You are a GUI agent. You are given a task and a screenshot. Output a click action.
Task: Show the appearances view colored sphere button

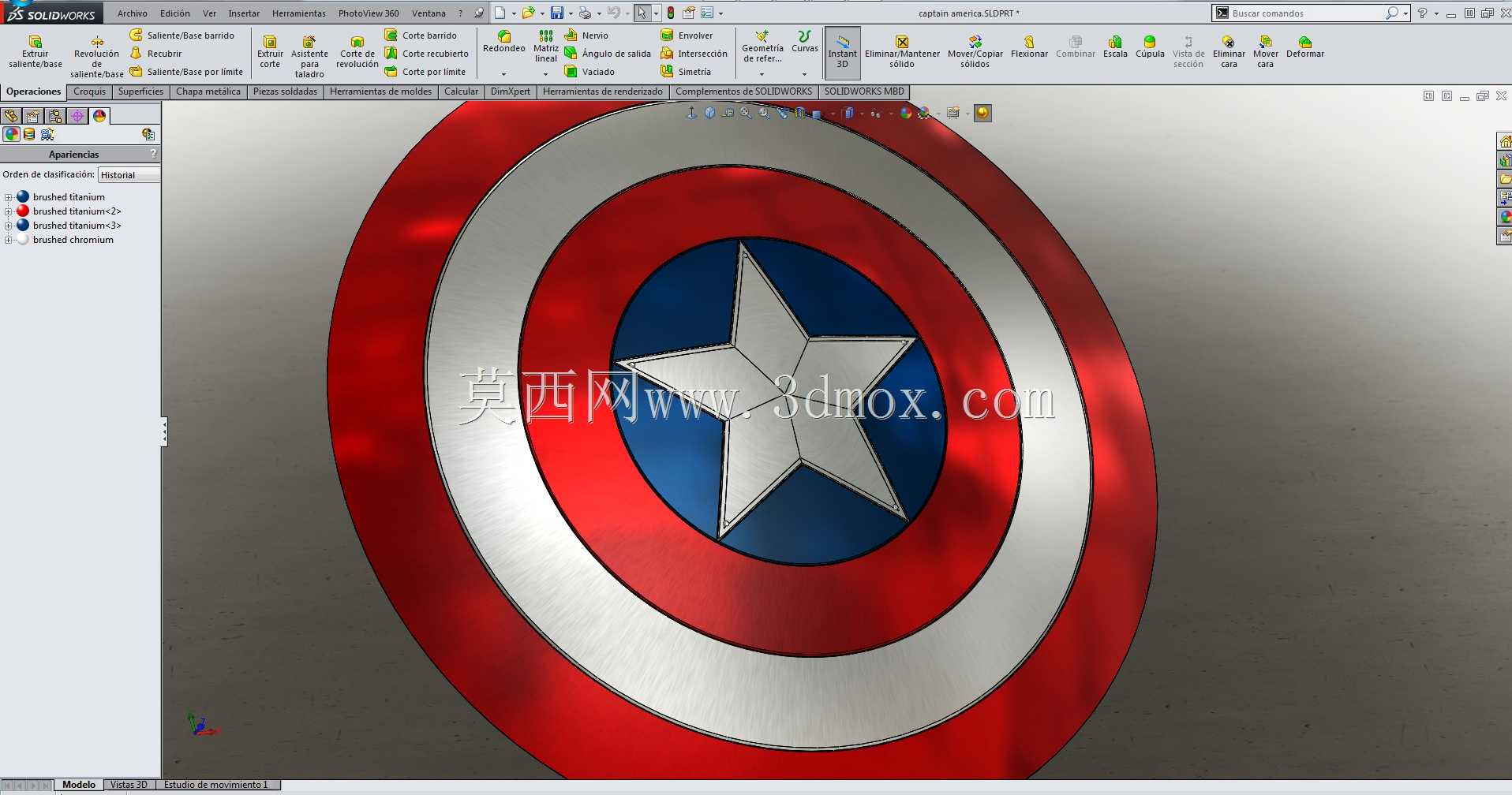coord(11,134)
